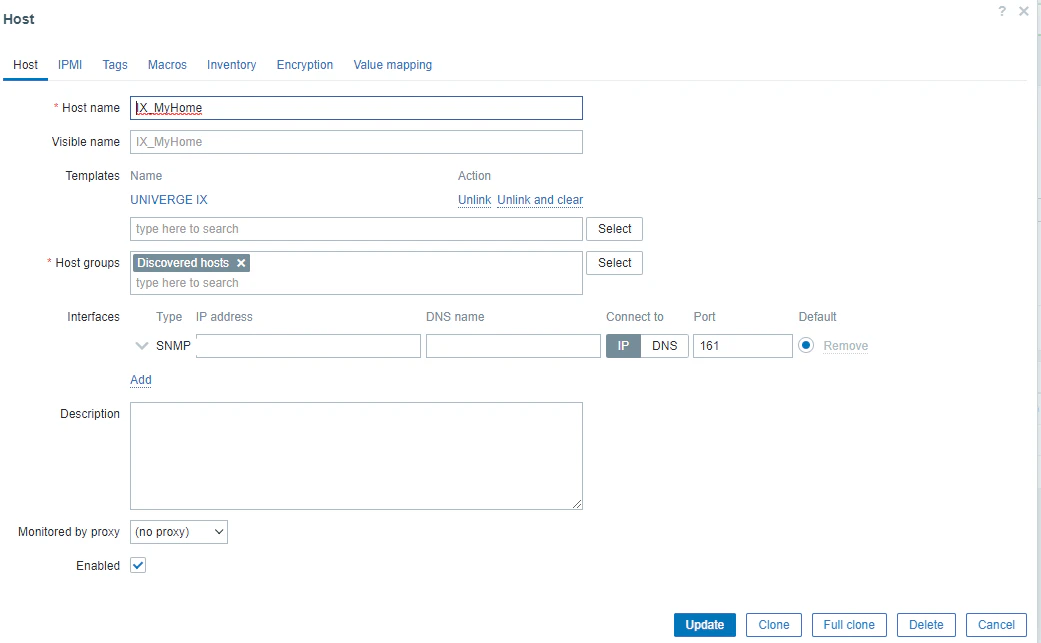The width and height of the screenshot is (1041, 643).
Task: Set Connect to DNS
Action: coord(665,346)
